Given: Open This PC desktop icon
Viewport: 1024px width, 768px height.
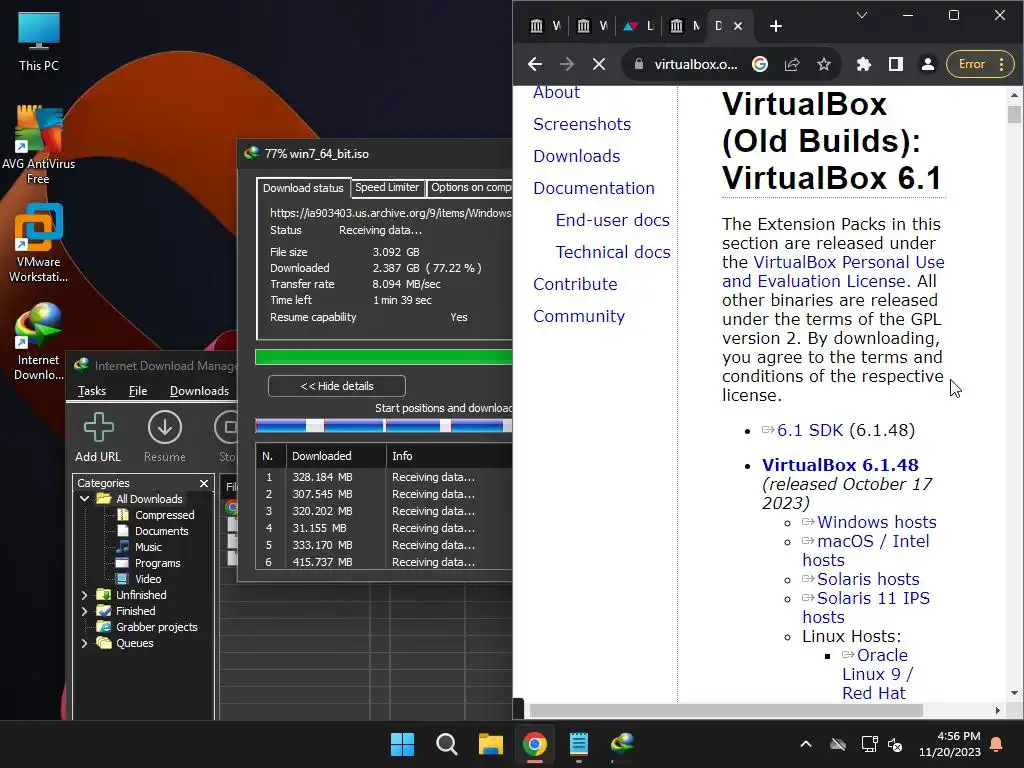Looking at the screenshot, I should tap(39, 41).
